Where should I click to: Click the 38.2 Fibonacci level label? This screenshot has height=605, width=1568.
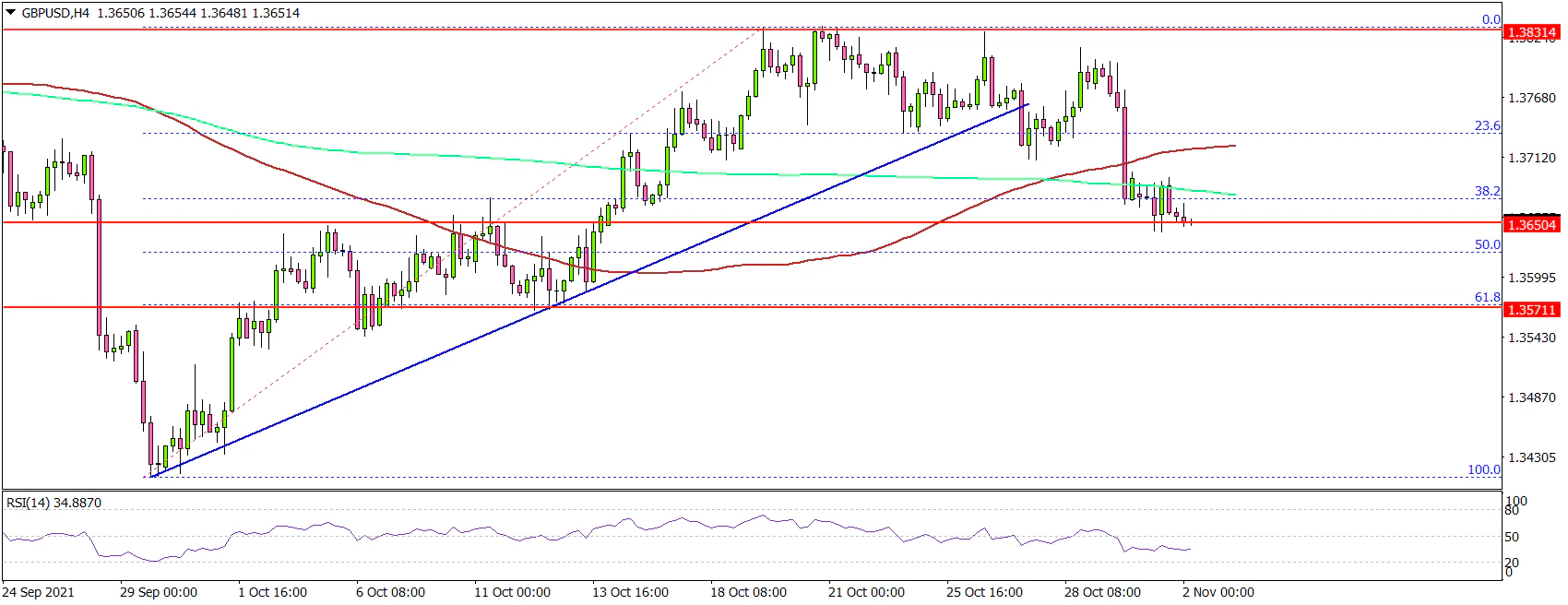pos(1487,192)
